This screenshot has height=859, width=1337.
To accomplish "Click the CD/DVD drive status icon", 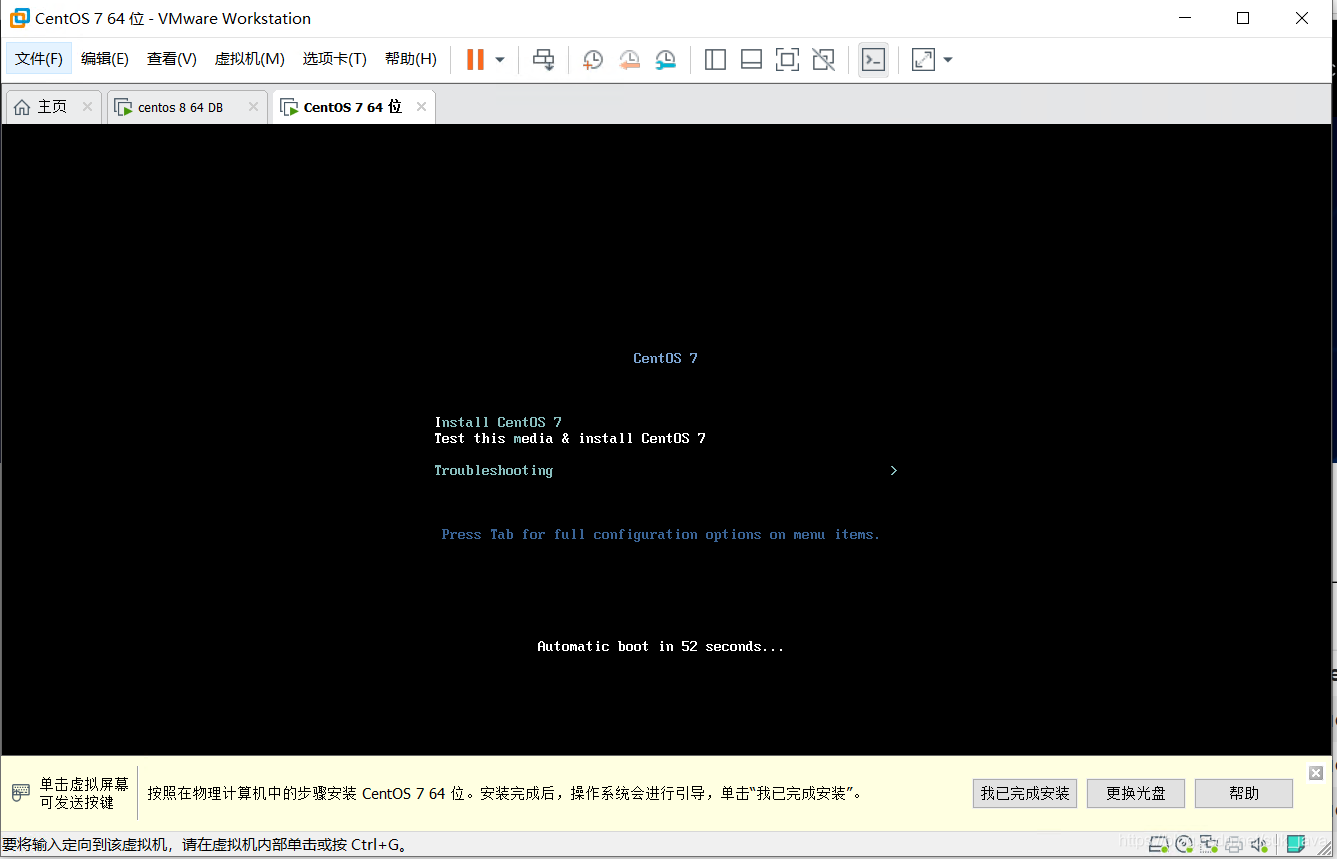I will [1184, 844].
